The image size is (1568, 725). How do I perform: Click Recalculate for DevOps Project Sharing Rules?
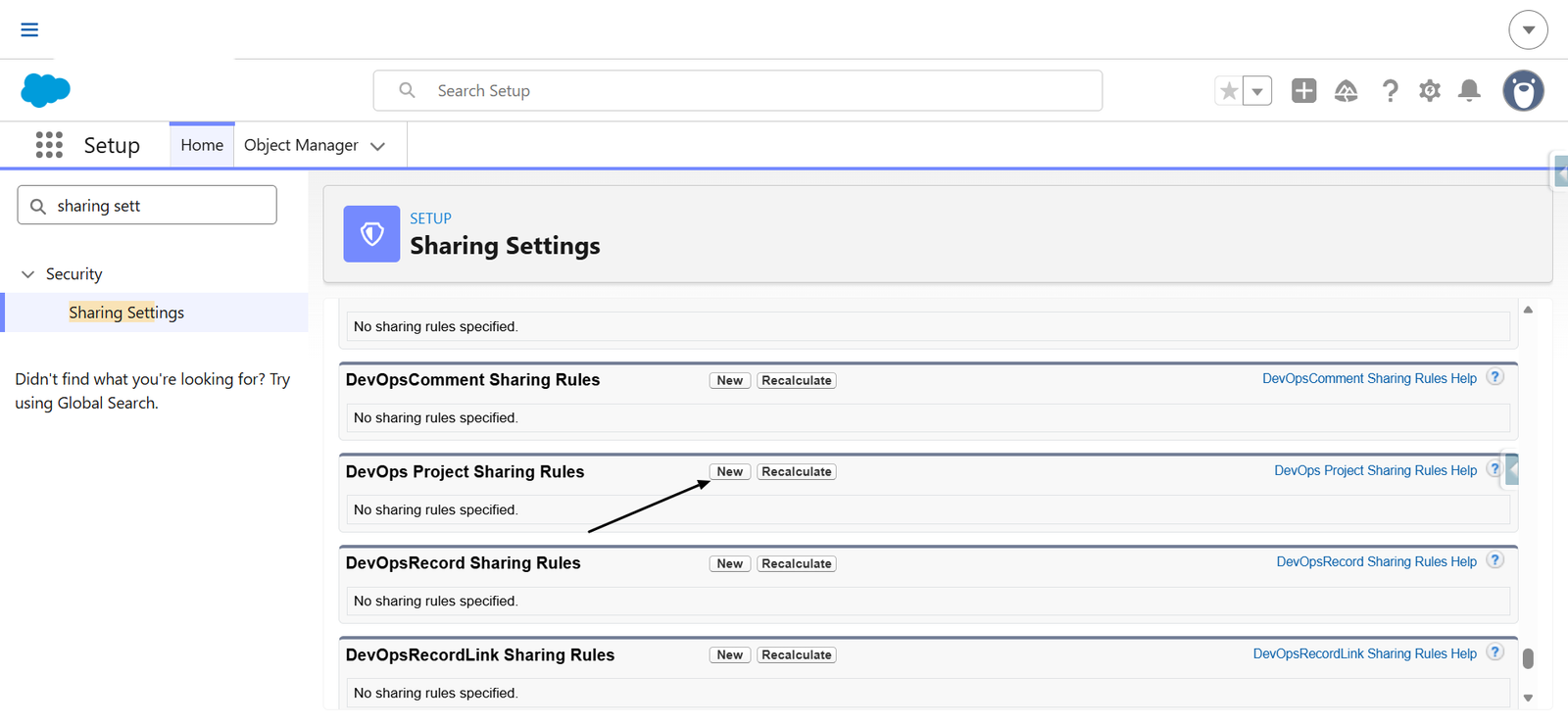(797, 471)
